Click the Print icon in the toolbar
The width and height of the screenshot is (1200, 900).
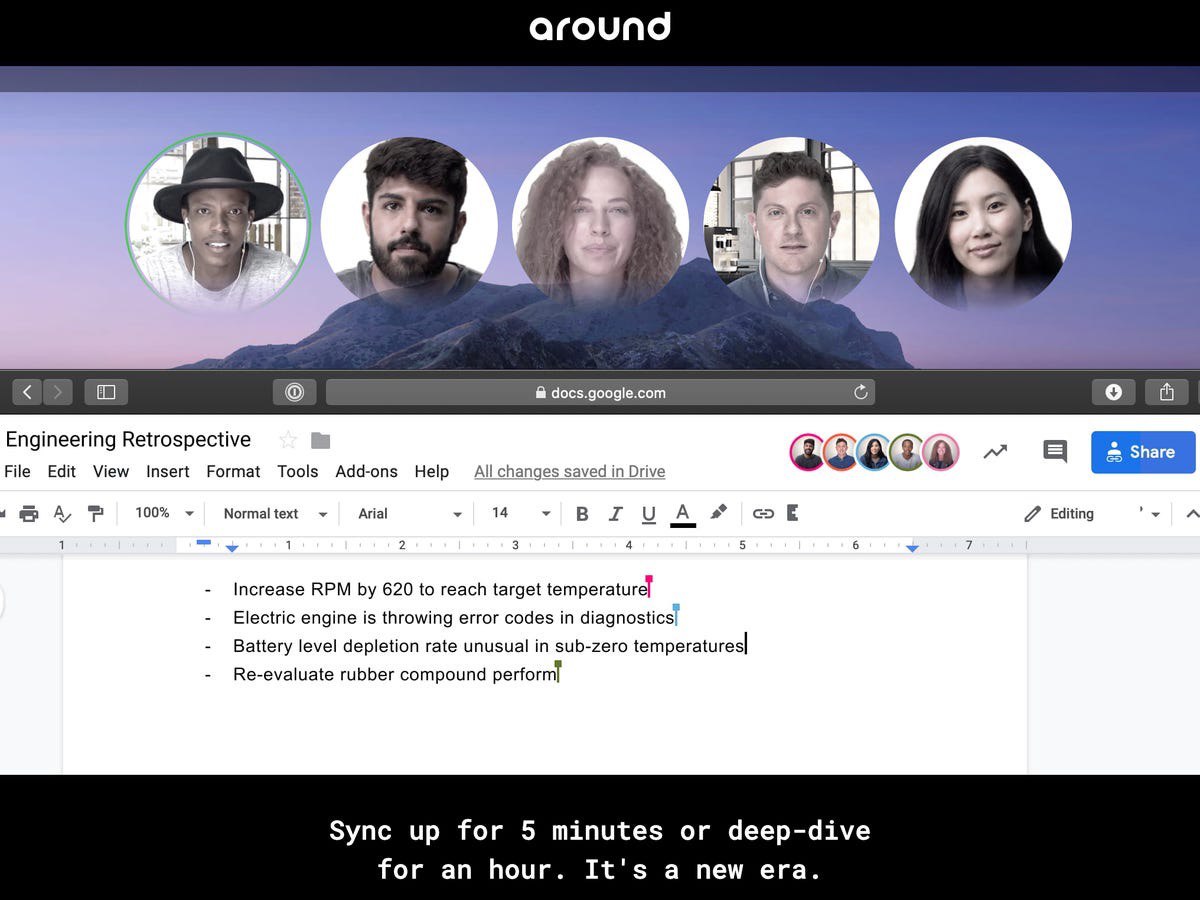pos(29,514)
